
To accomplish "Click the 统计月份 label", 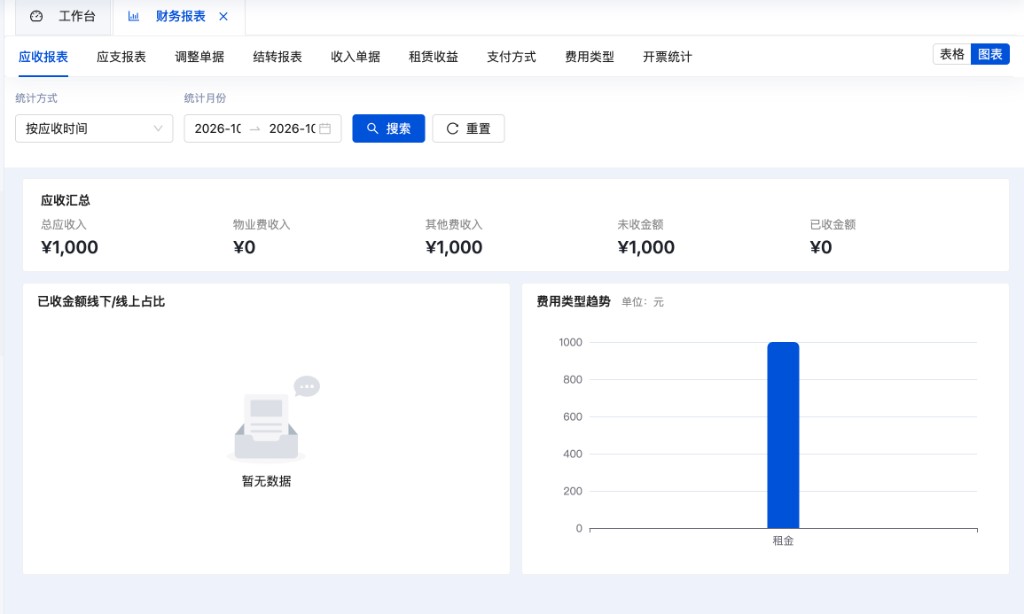I will [x=205, y=98].
